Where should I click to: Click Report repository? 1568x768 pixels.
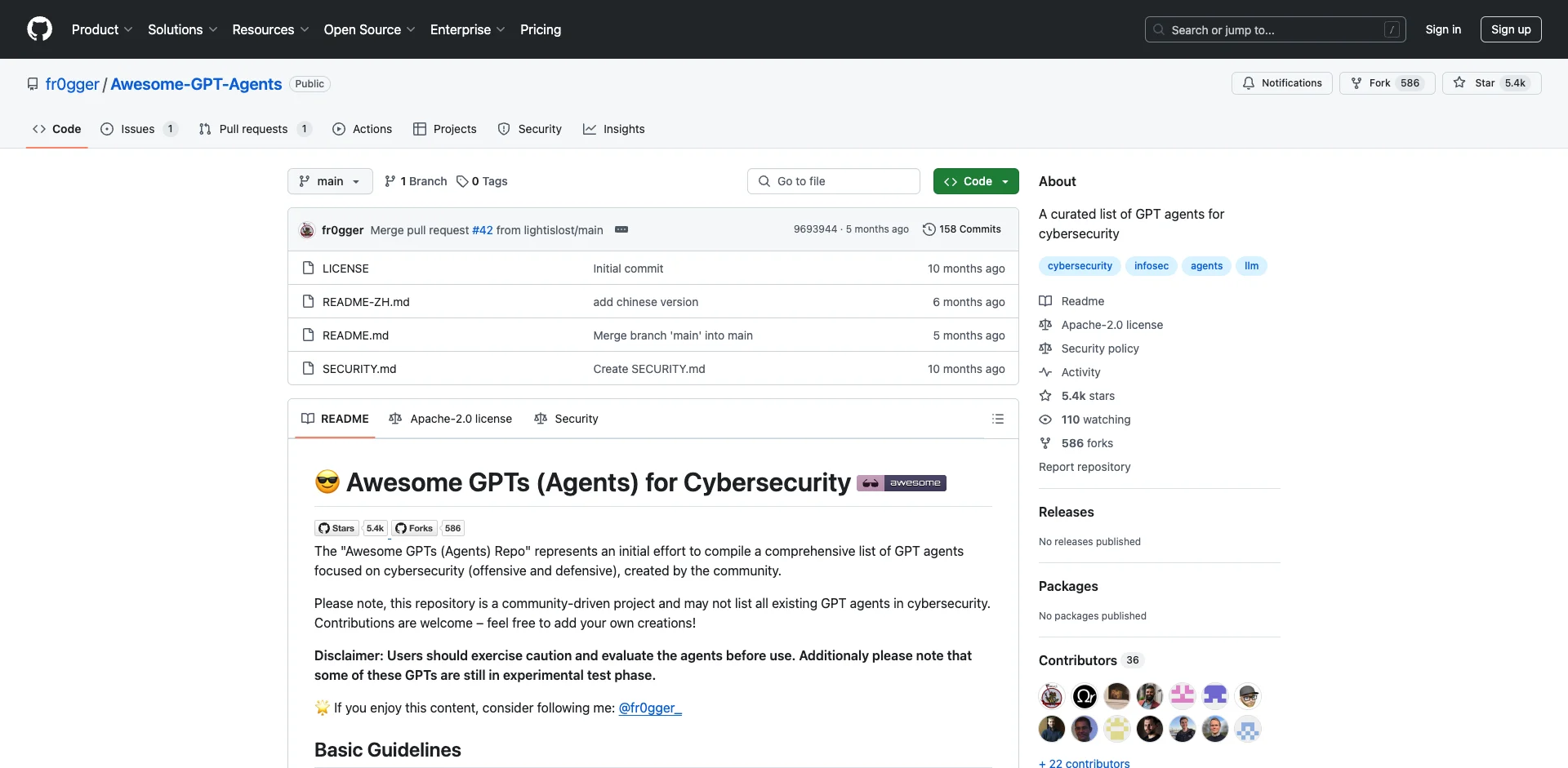click(x=1085, y=467)
